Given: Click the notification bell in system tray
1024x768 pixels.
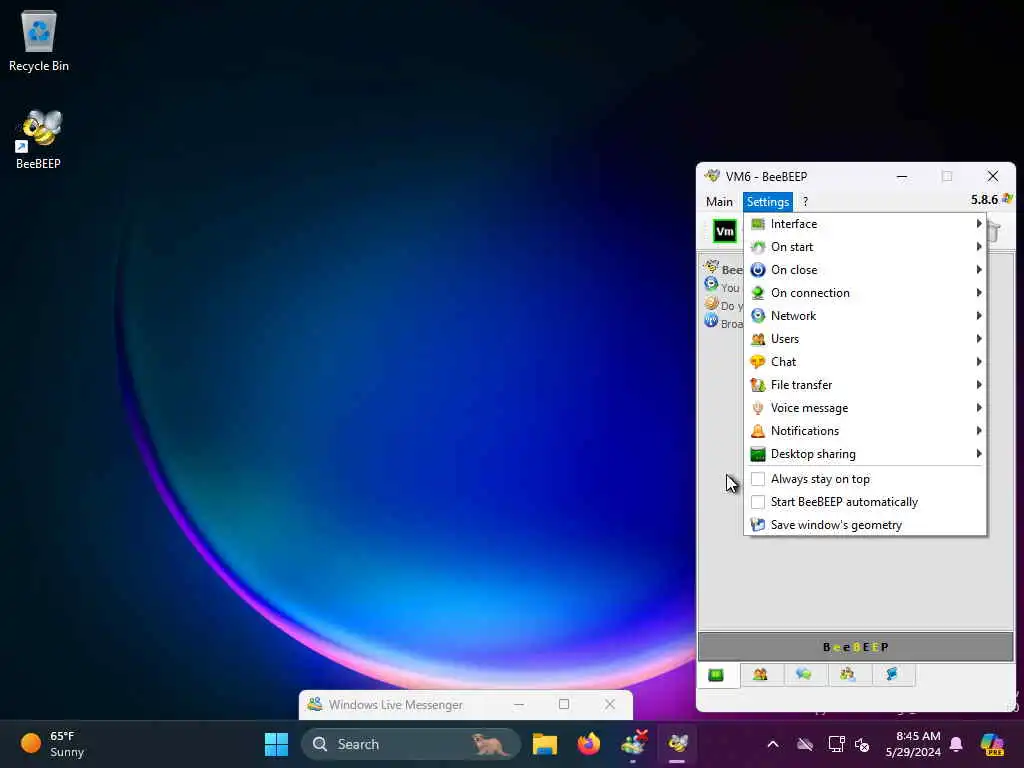Looking at the screenshot, I should 956,744.
